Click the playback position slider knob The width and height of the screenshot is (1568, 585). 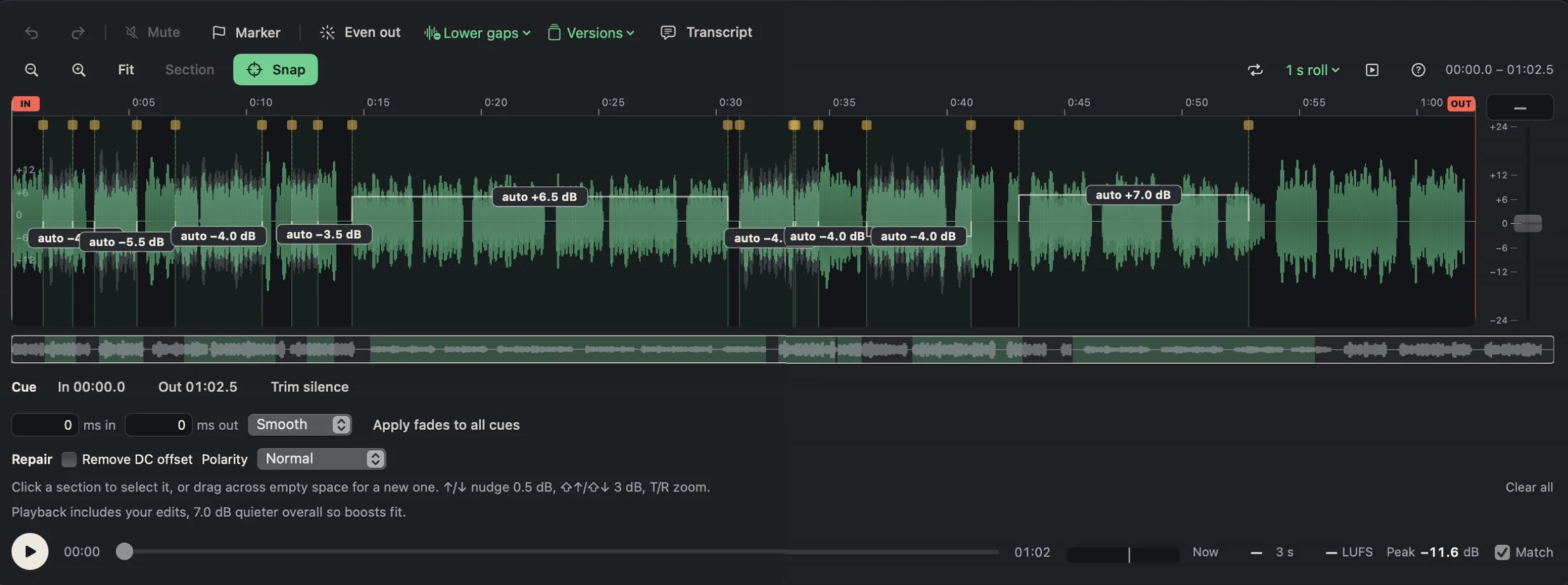124,551
